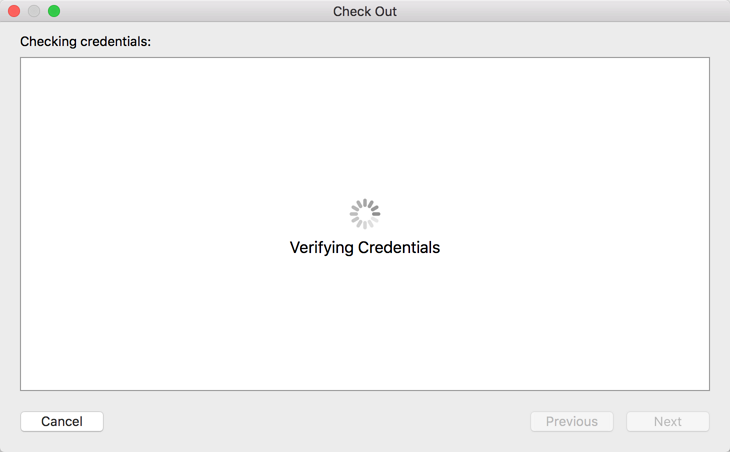Image resolution: width=730 pixels, height=452 pixels.
Task: Click the red button in the title bar
Action: [14, 11]
